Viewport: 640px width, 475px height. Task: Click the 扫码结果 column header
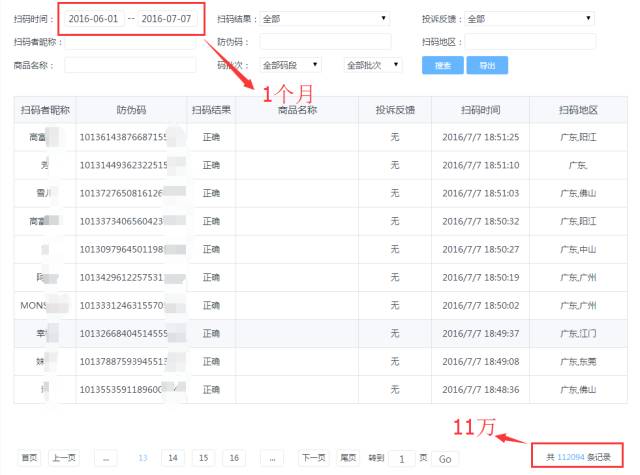tap(211, 110)
